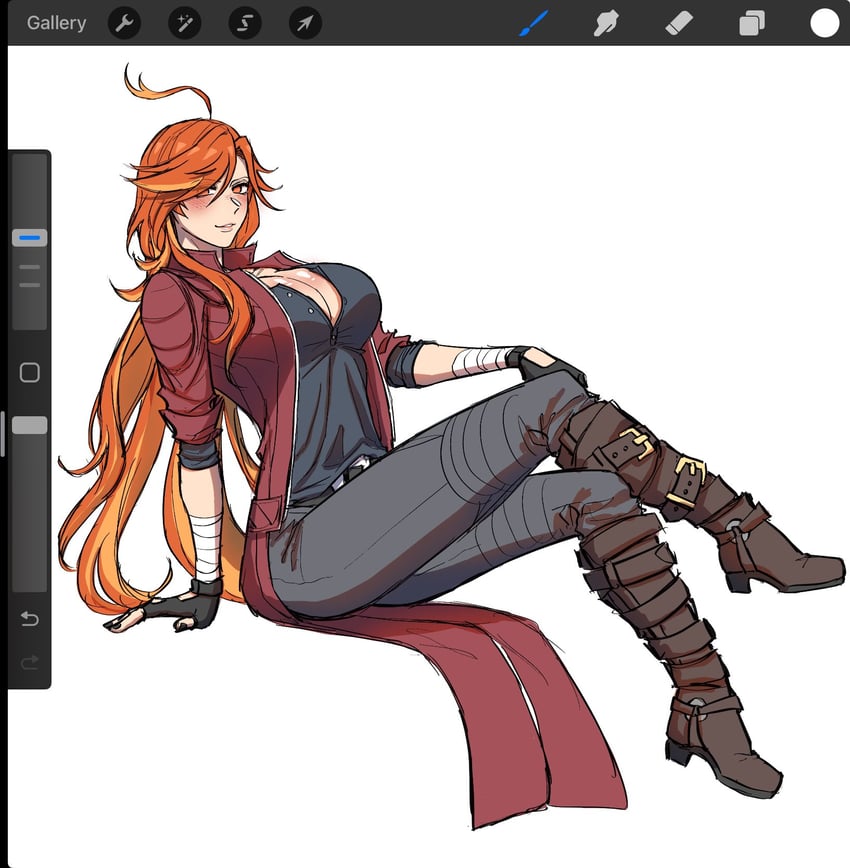Select the Smudge finger tool

[x=606, y=24]
